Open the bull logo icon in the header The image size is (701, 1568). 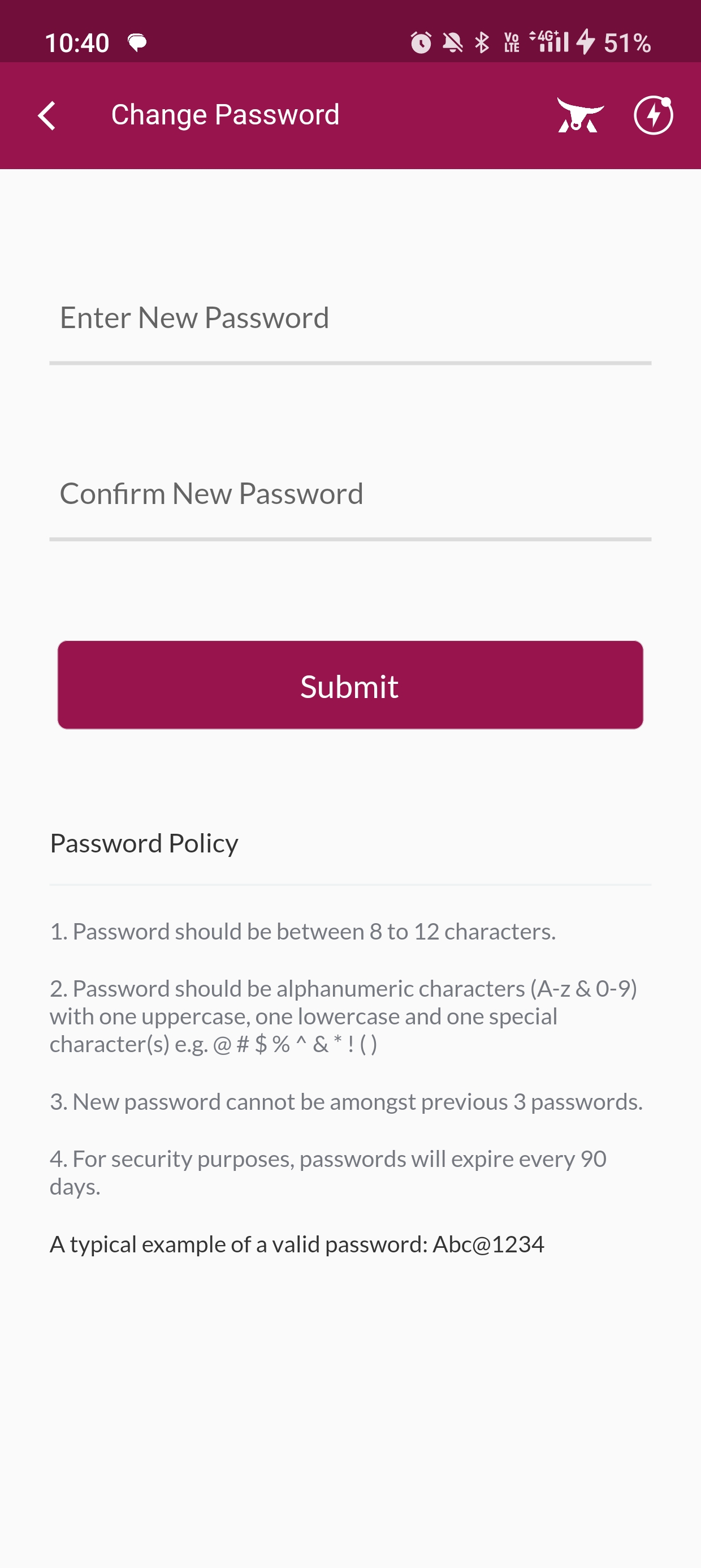tap(580, 115)
